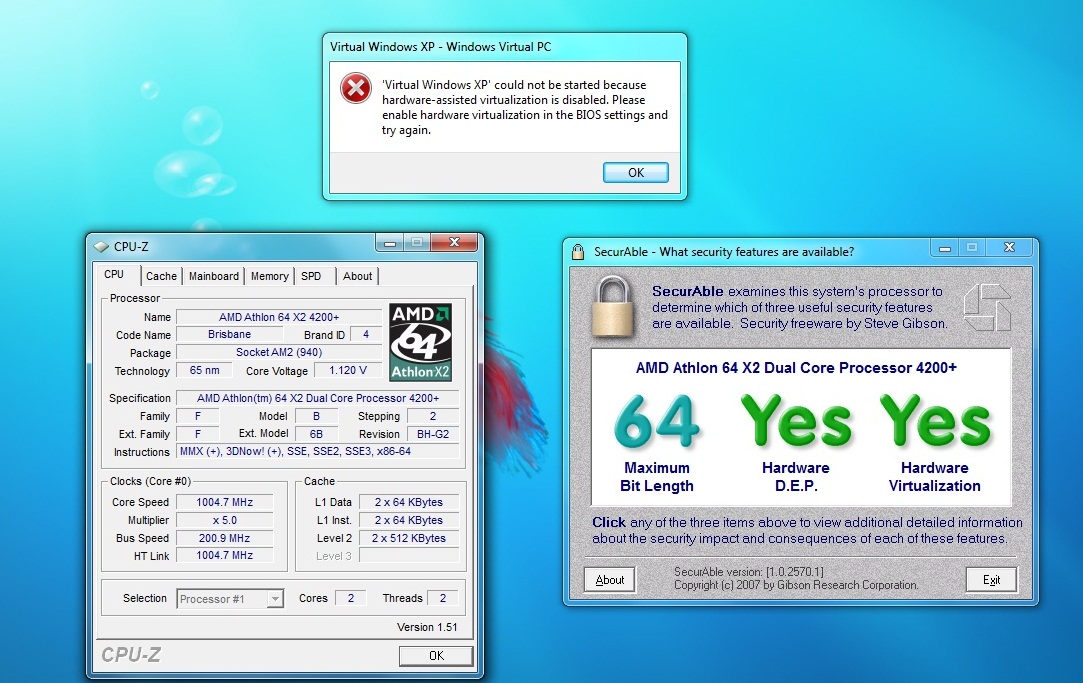This screenshot has width=1083, height=683.
Task: Click the Core Voltage value 1.120 V
Action: (347, 370)
